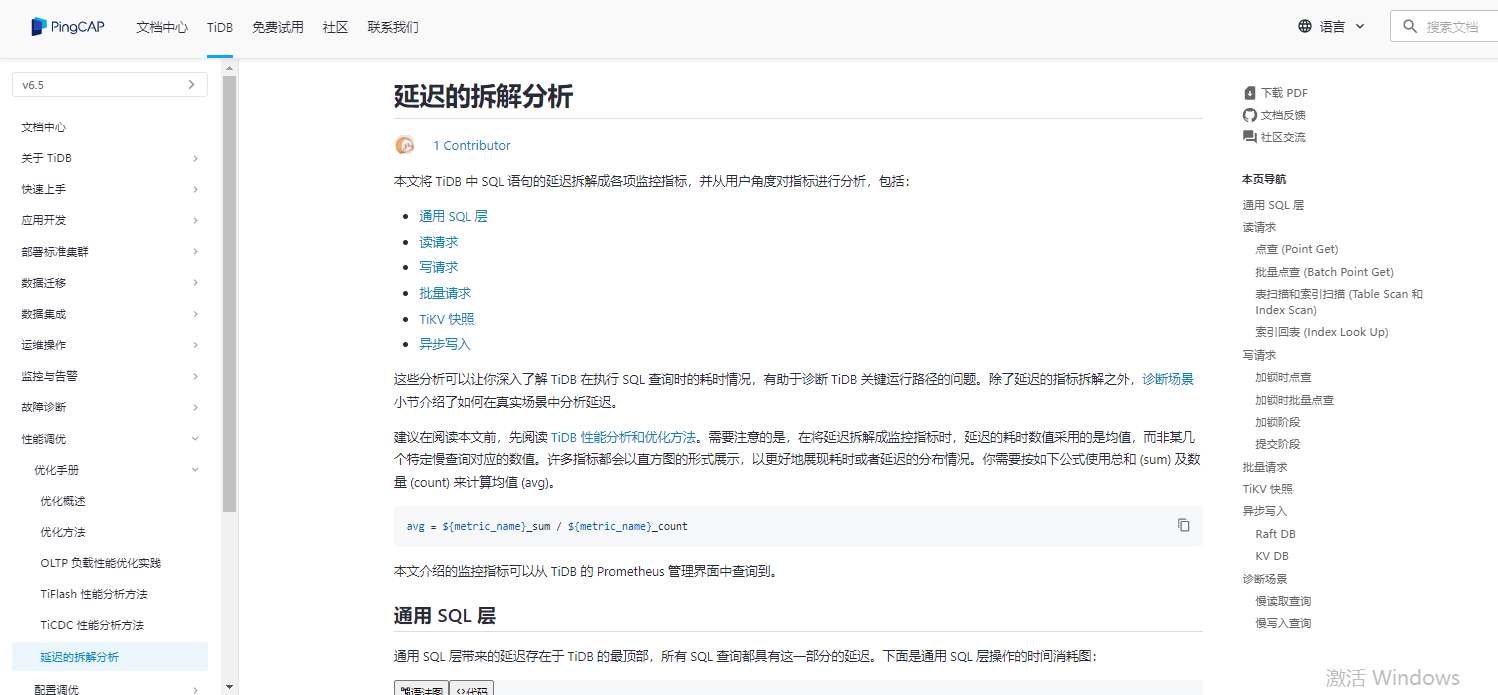The height and width of the screenshot is (695, 1498).
Task: Open OLTP 负载性能优化实践 page
Action: pyautogui.click(x=100, y=563)
